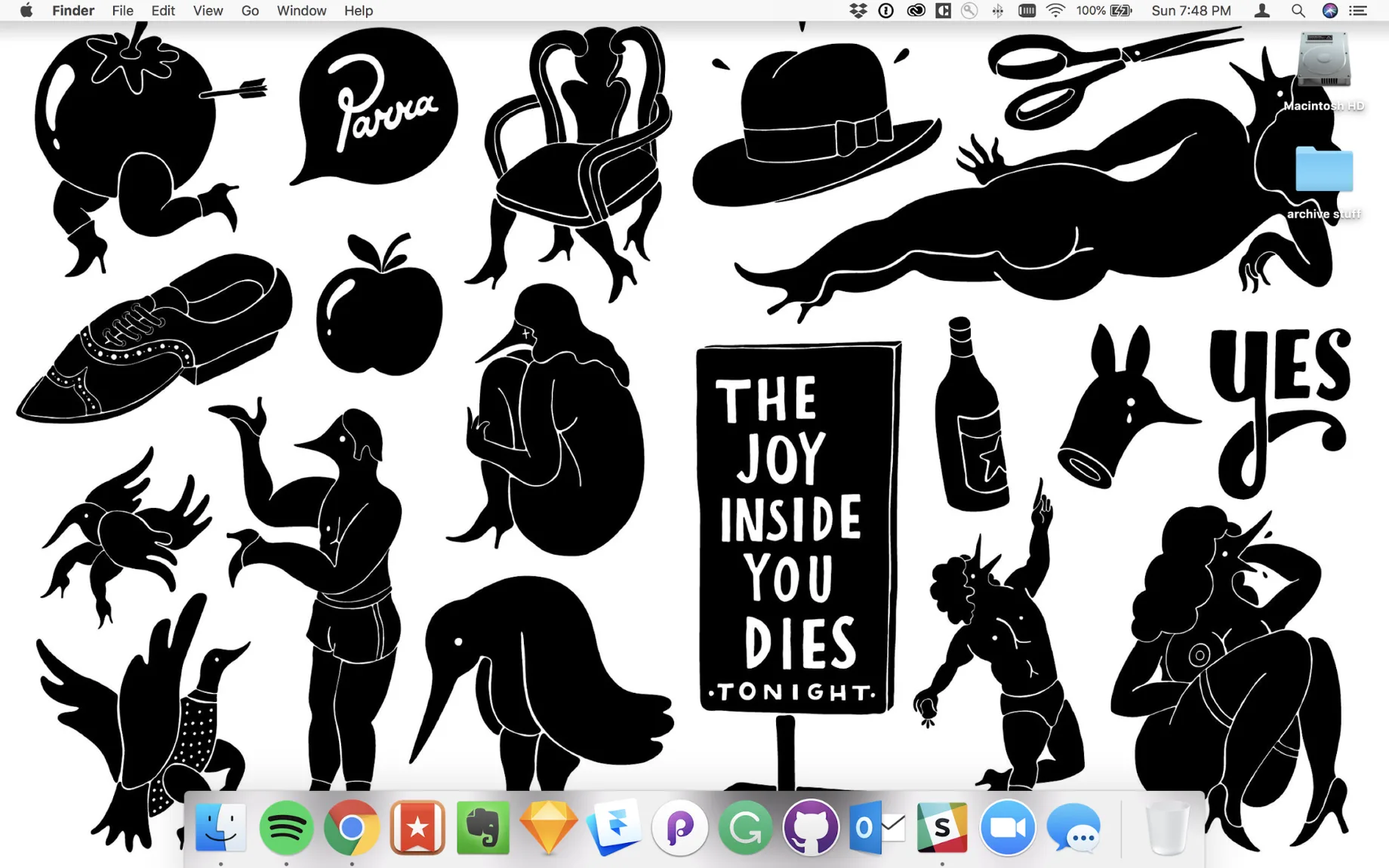Screen dimensions: 1389x868
Task: Open Finder from the Dock
Action: pos(220,828)
